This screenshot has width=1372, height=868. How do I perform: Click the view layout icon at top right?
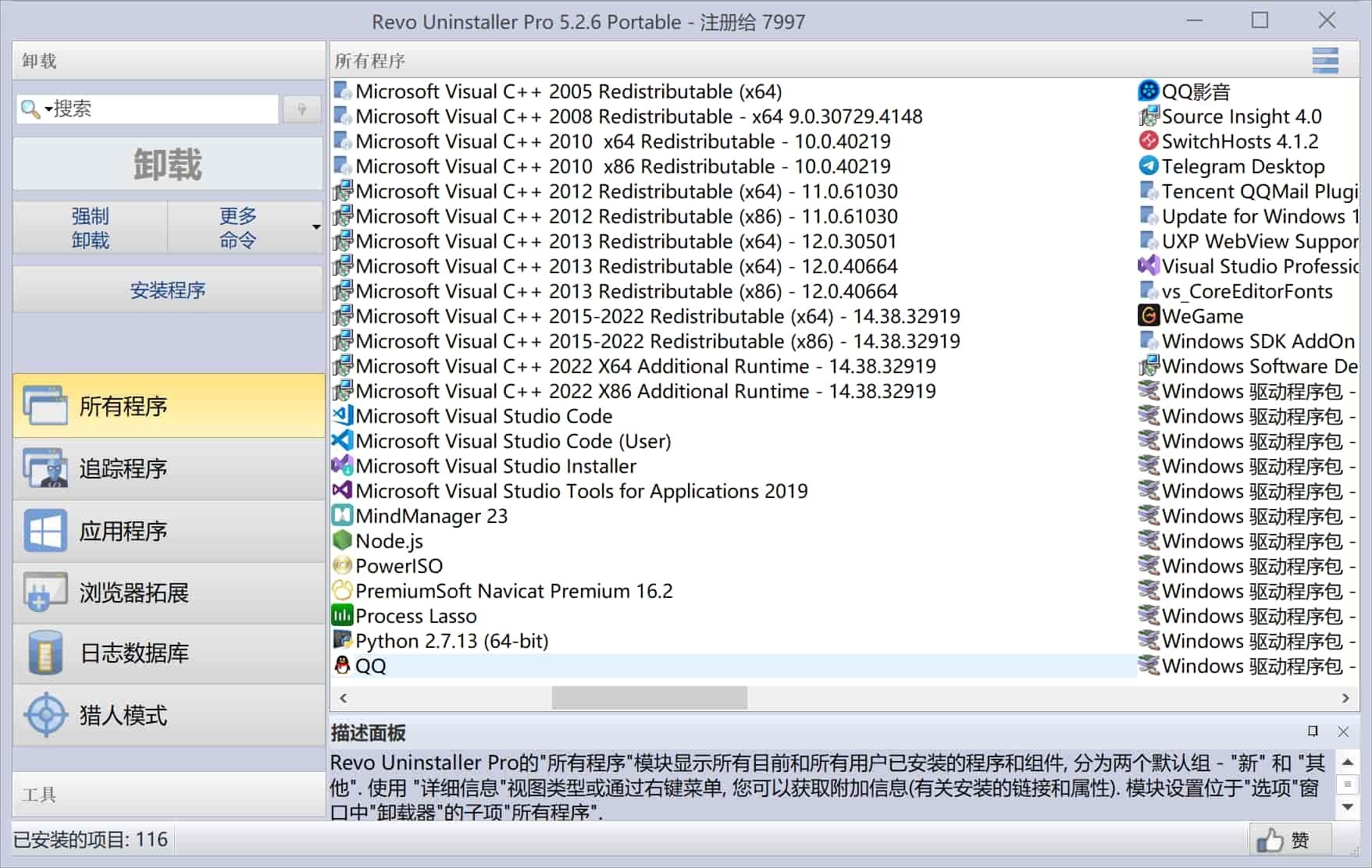pyautogui.click(x=1324, y=59)
